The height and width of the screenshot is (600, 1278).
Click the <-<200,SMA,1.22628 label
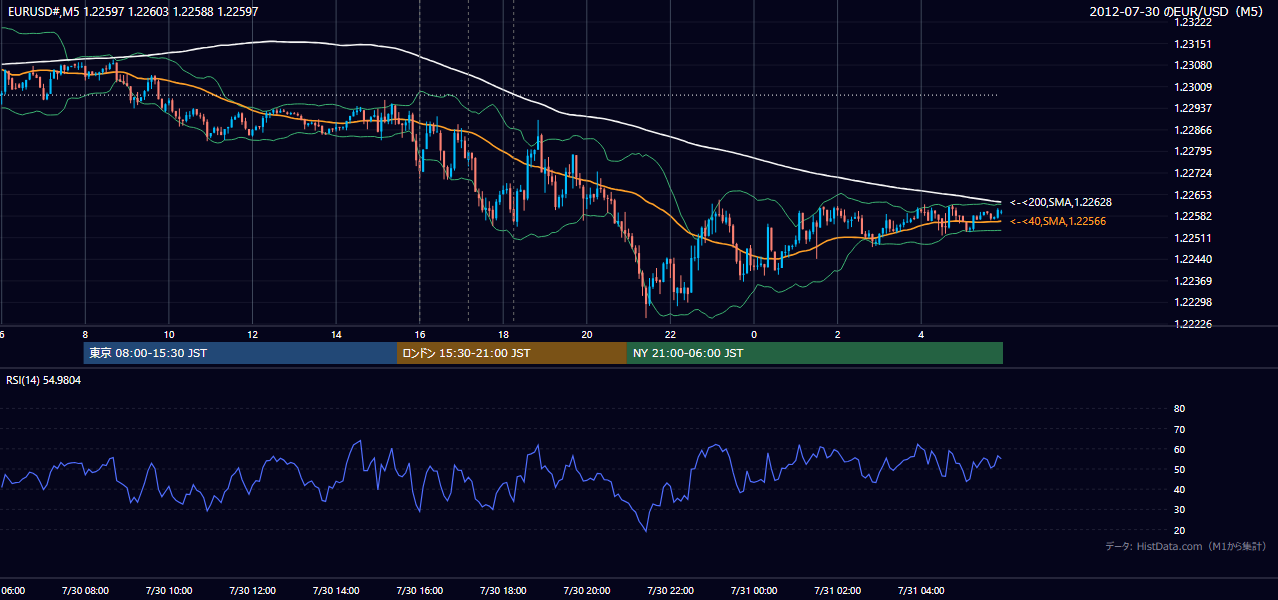(1060, 202)
